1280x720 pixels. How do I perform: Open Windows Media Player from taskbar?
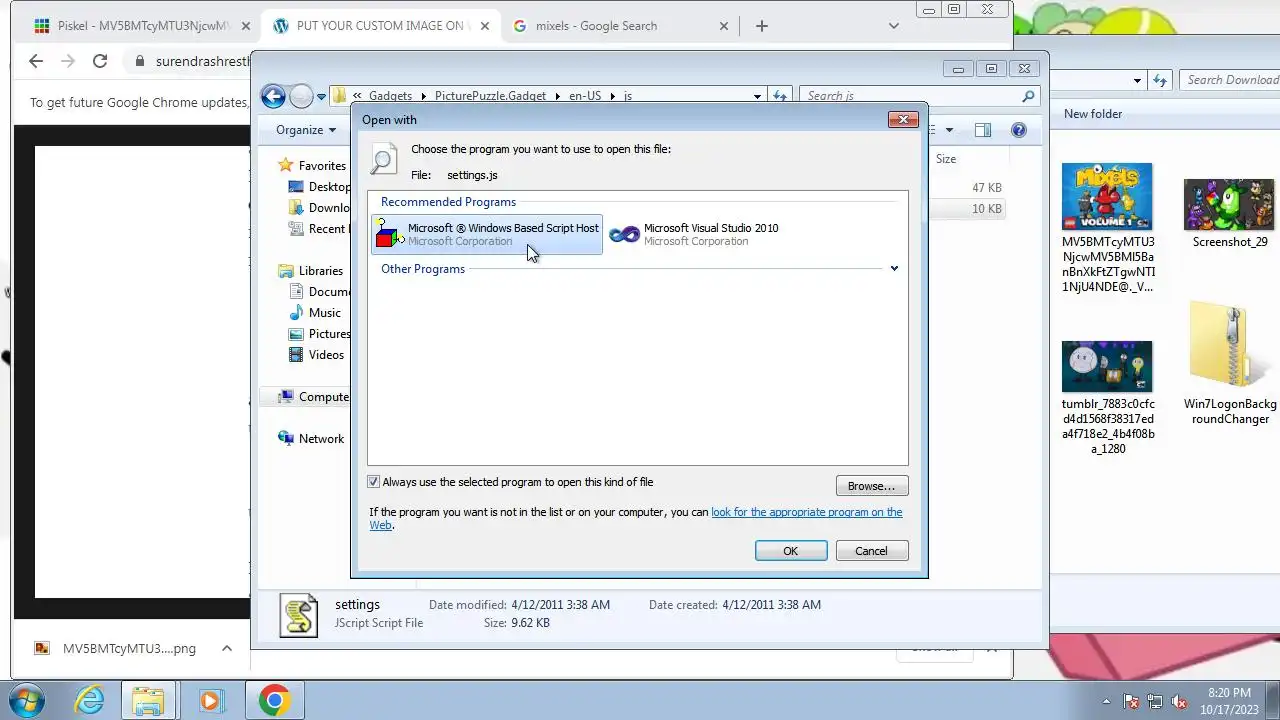[210, 700]
